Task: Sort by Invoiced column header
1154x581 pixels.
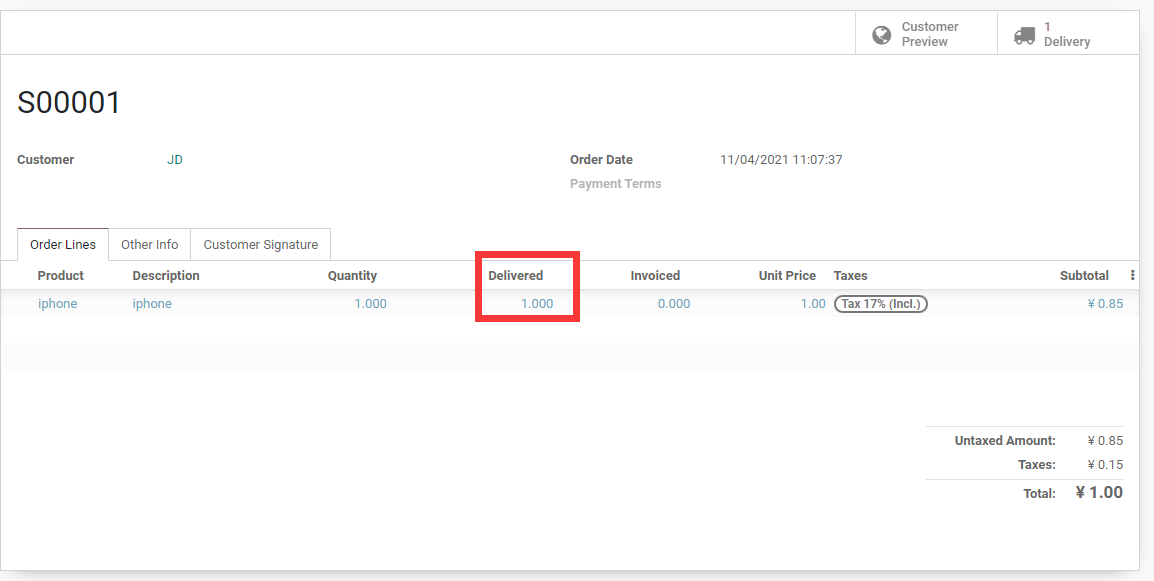Action: tap(655, 275)
